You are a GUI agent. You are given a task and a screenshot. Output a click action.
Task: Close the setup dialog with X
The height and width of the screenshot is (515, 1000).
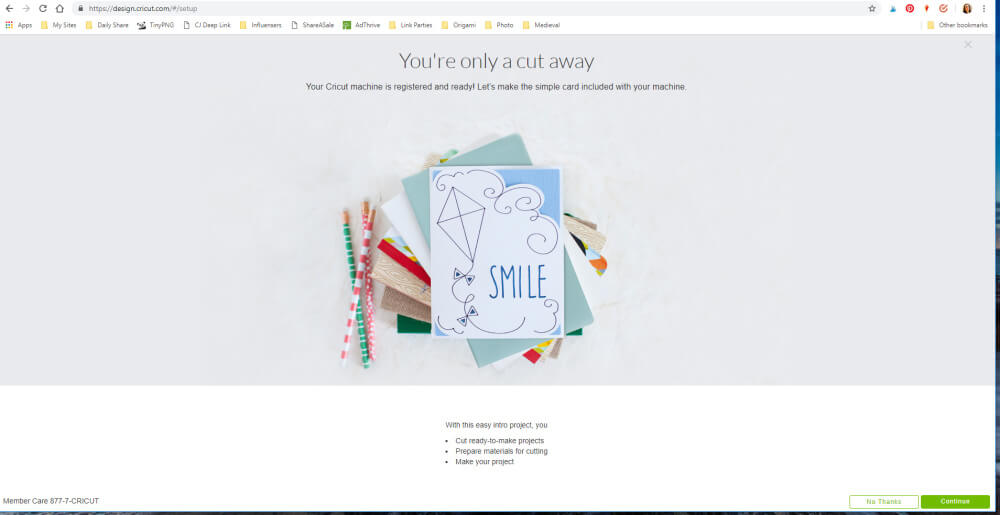click(x=967, y=45)
